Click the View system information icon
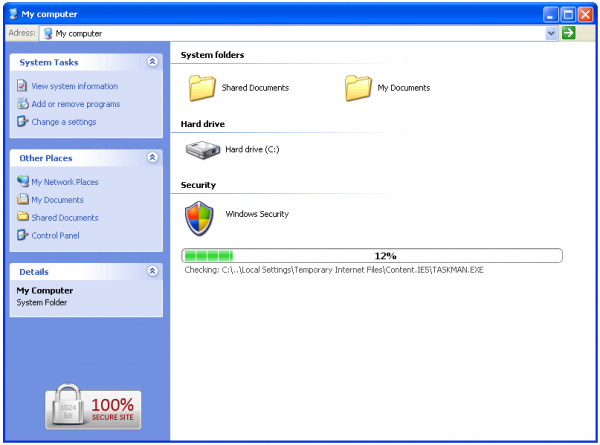This screenshot has width=600, height=445. [22, 86]
